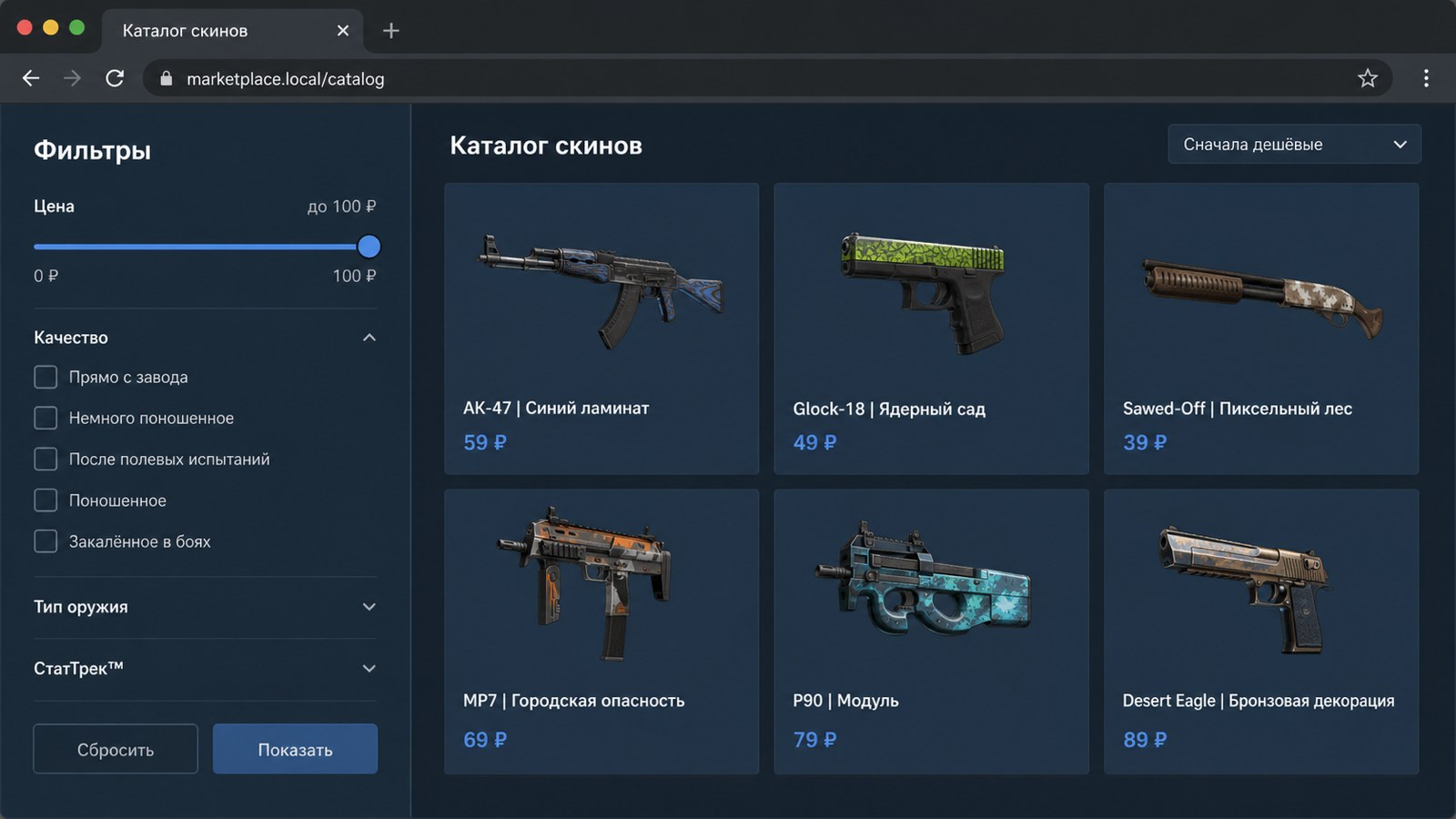Image resolution: width=1456 pixels, height=819 pixels.
Task: Check the Прямо с завода quality box
Action: [45, 377]
